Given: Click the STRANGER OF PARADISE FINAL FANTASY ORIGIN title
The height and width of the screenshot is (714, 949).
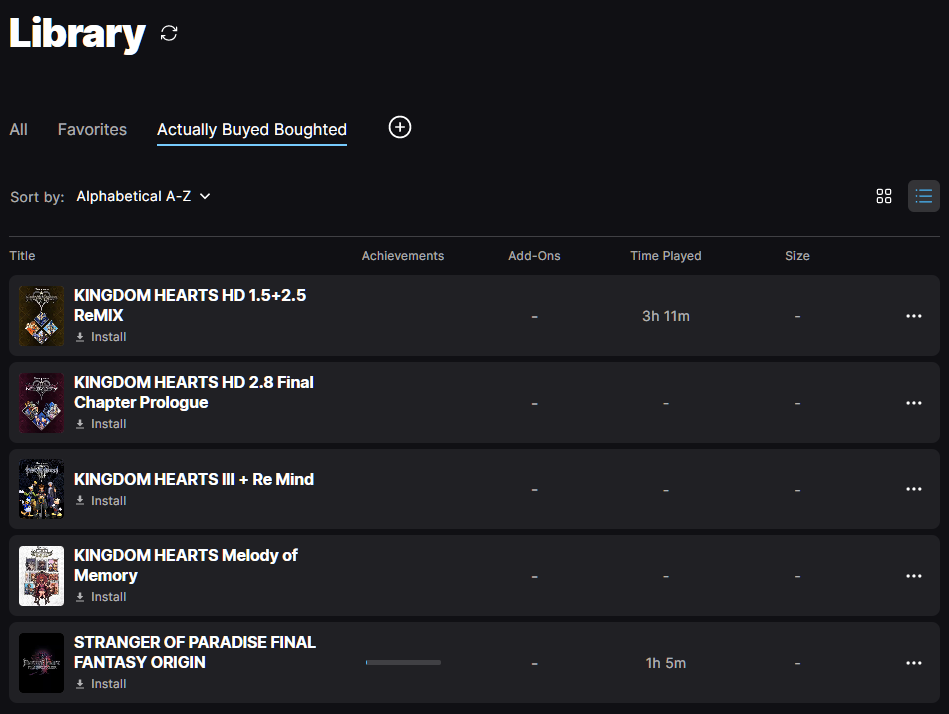Looking at the screenshot, I should [195, 652].
